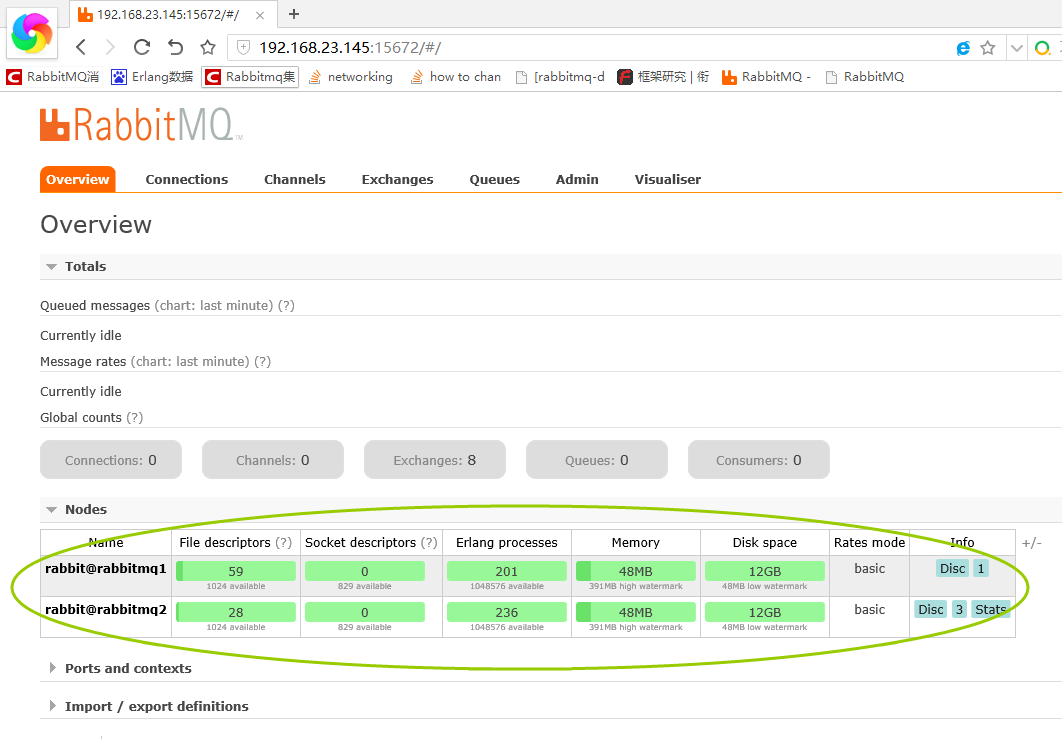This screenshot has height=739, width=1062.
Task: Click the Channels: 0 count box
Action: point(273,460)
